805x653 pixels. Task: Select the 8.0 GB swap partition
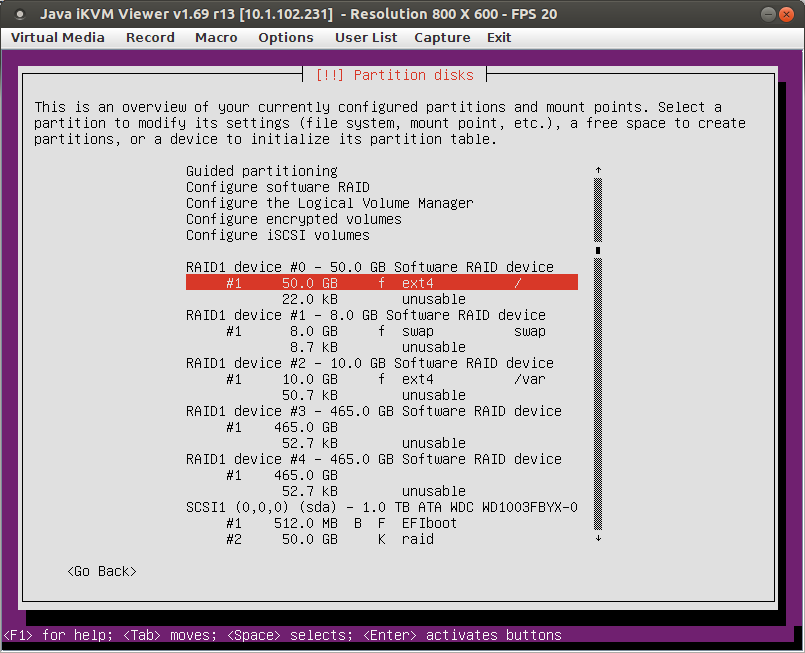click(382, 331)
